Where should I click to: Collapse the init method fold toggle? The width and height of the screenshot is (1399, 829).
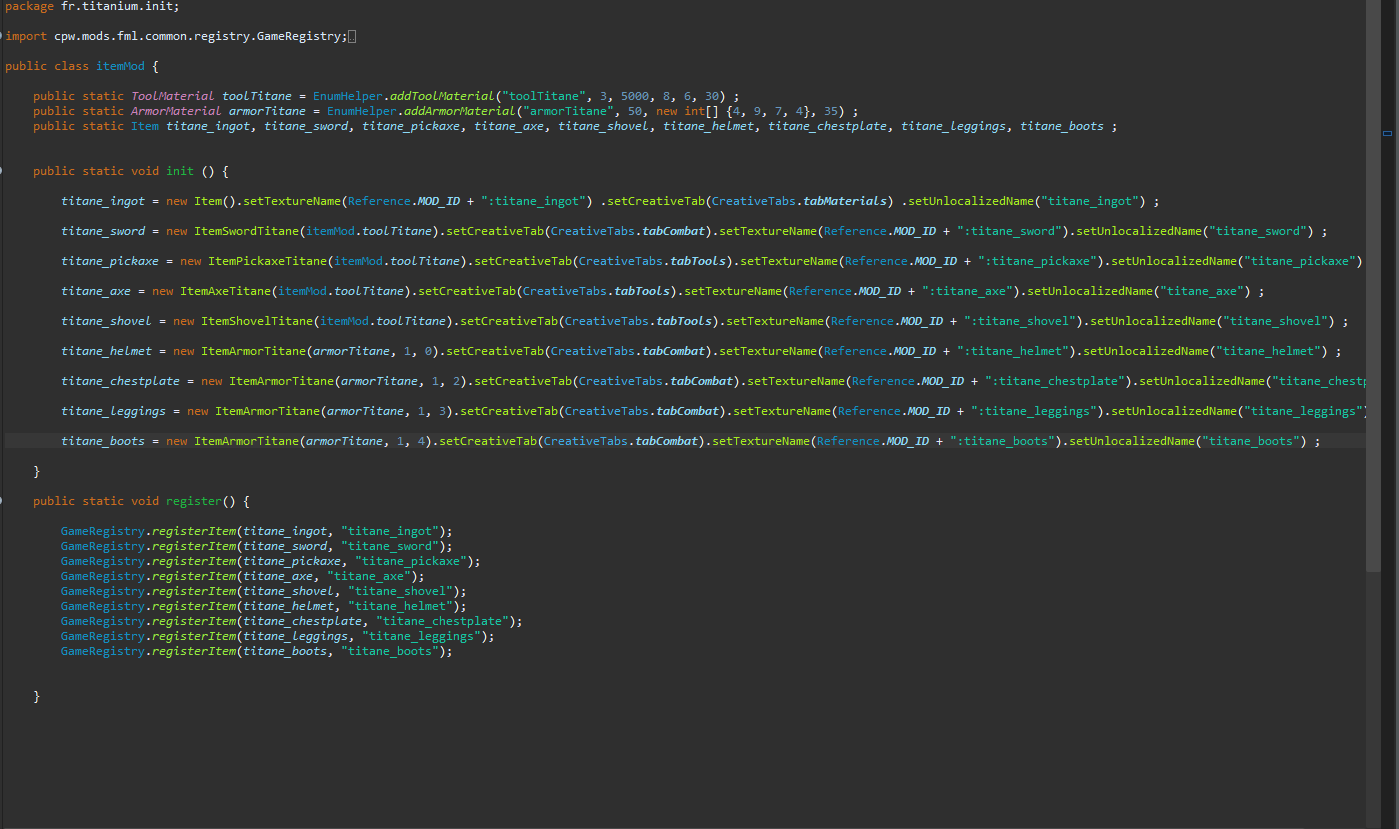click(2, 171)
